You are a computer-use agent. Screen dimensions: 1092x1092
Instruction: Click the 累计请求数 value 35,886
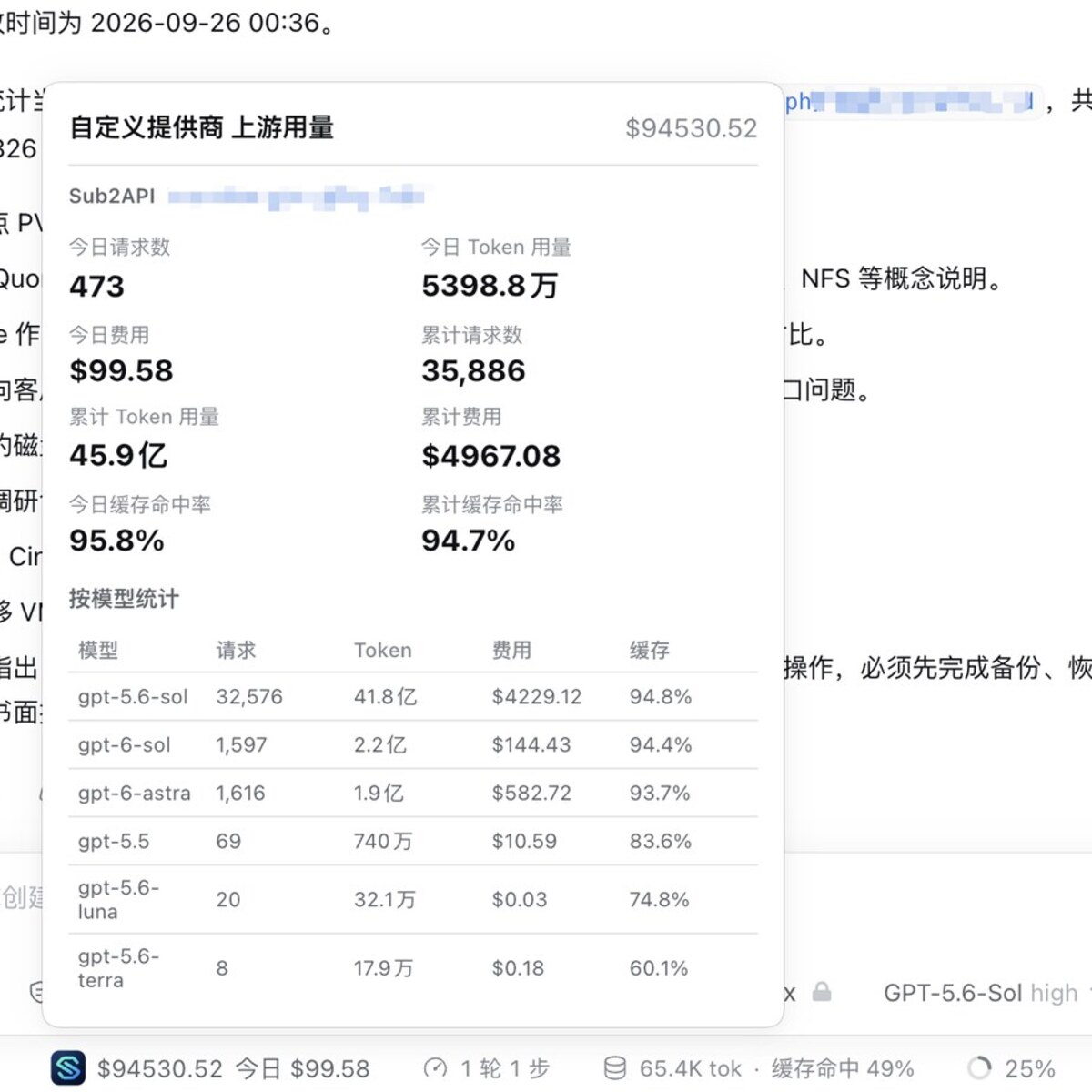473,370
